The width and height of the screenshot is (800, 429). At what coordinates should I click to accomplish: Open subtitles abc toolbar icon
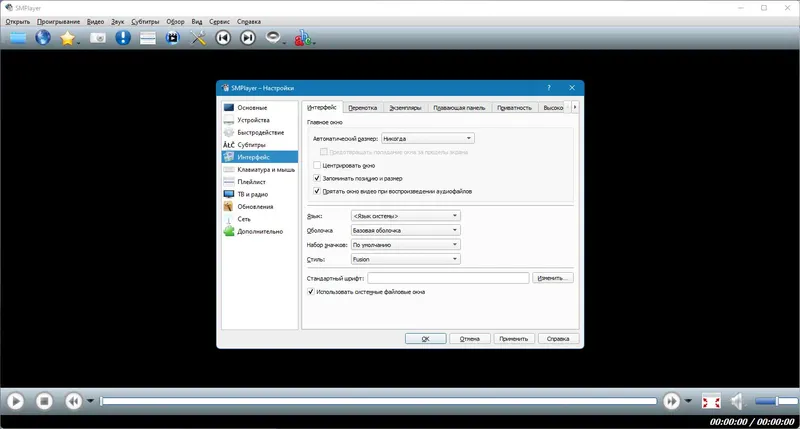[302, 38]
